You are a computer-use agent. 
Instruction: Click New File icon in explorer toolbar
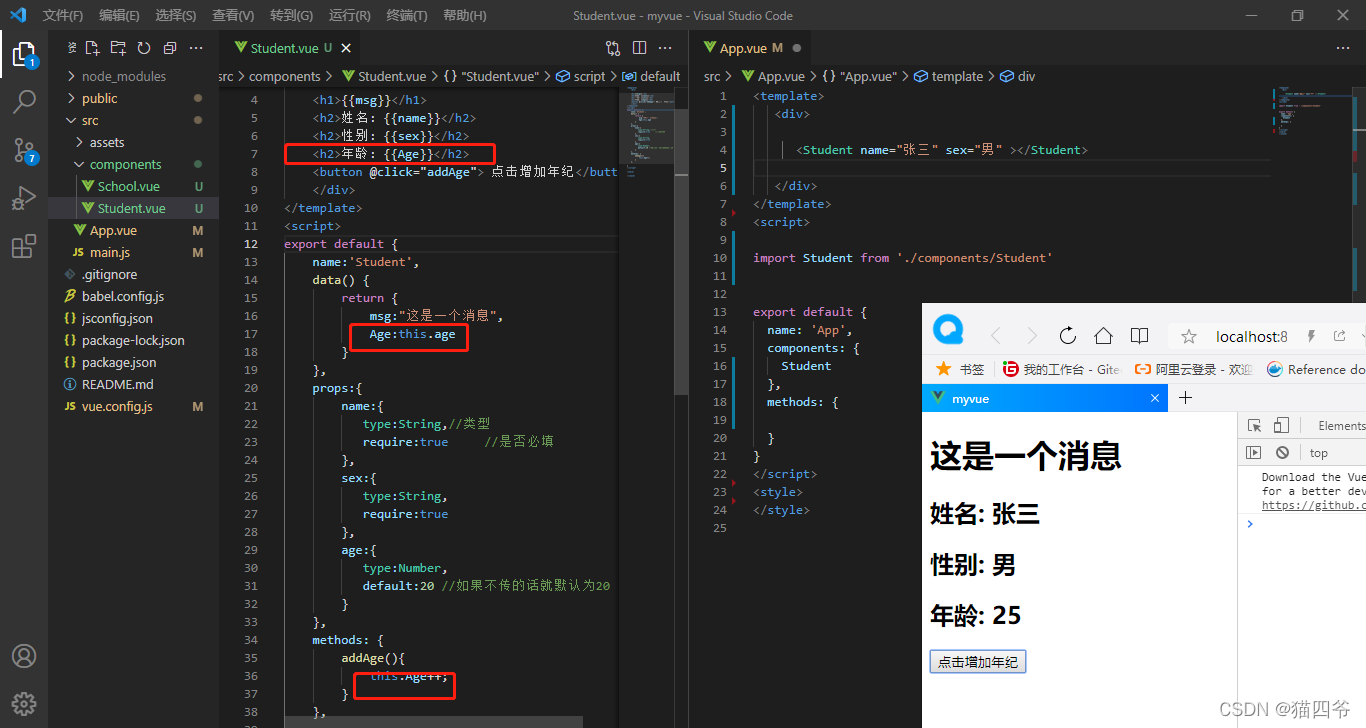(x=93, y=48)
